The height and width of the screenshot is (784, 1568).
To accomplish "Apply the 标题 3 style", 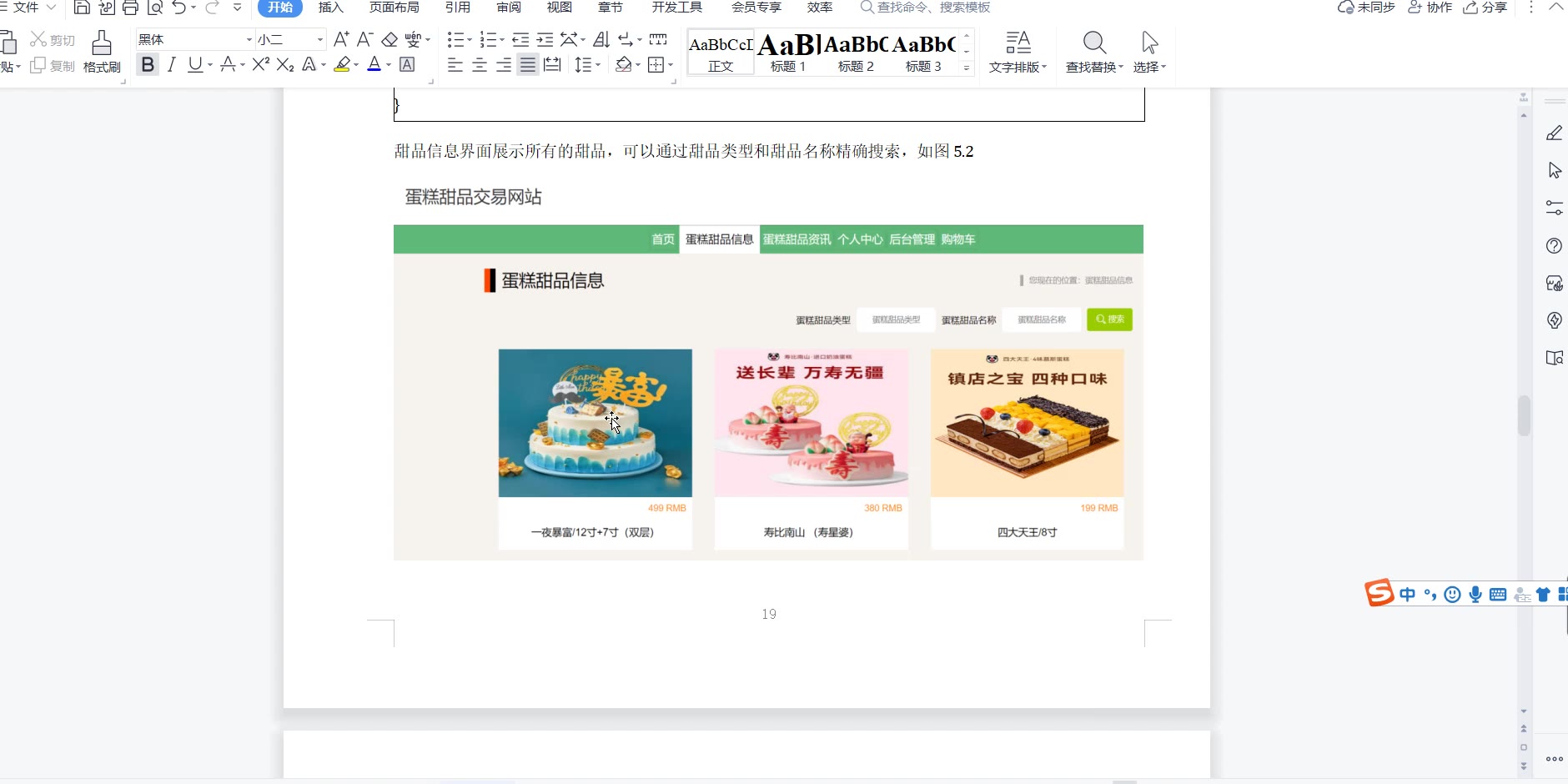I will pos(923,53).
